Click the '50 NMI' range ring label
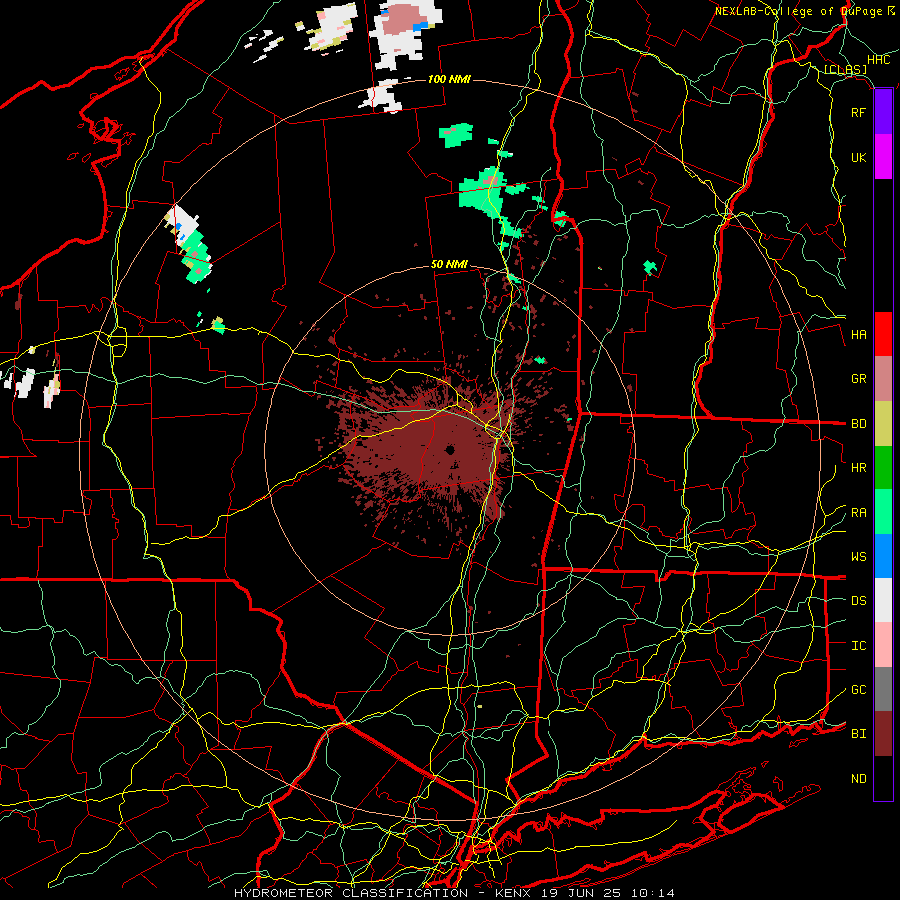This screenshot has height=900, width=900. tap(449, 264)
